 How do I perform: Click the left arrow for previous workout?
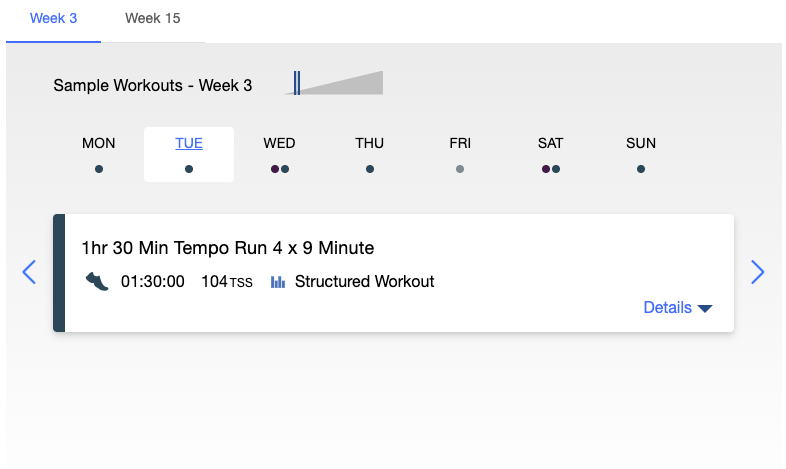coord(29,272)
